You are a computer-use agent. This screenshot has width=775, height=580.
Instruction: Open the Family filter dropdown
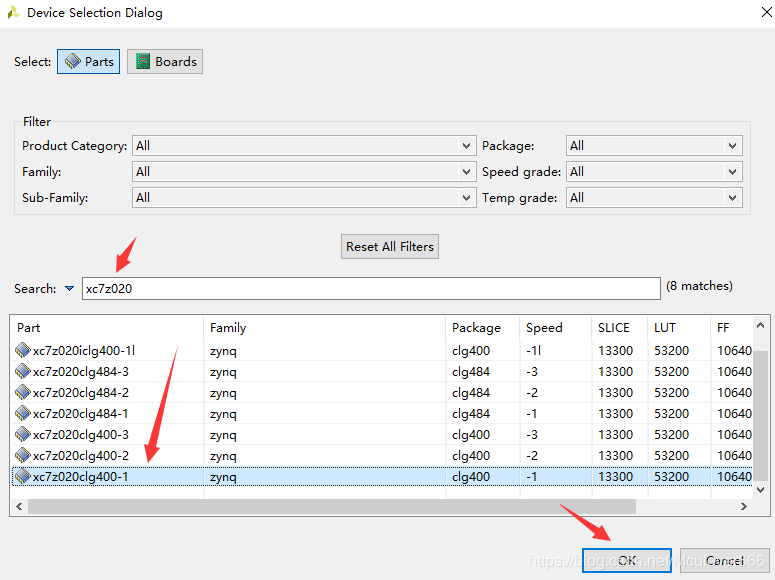click(304, 172)
